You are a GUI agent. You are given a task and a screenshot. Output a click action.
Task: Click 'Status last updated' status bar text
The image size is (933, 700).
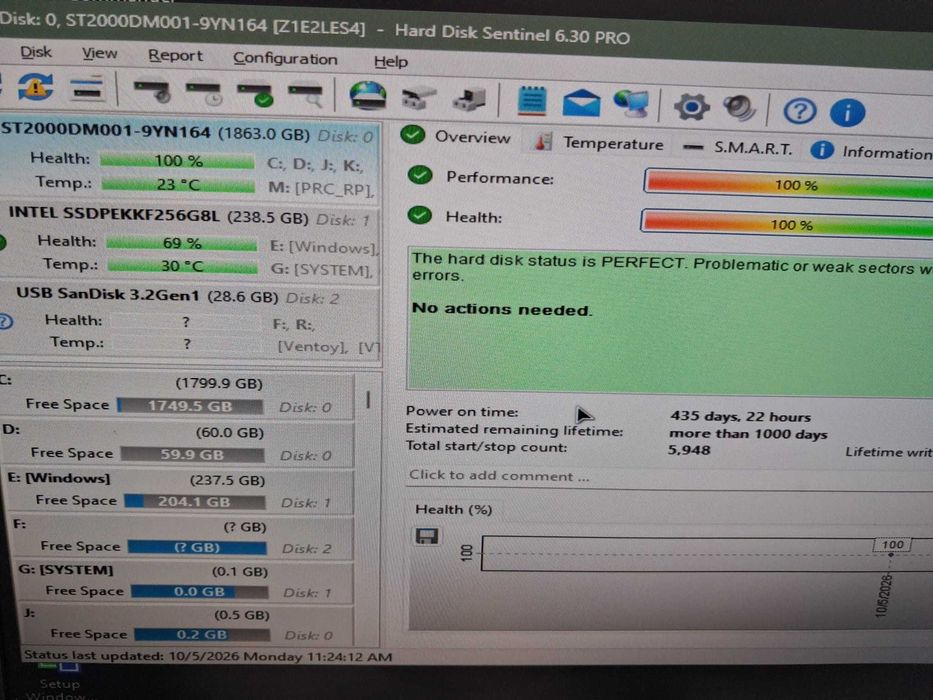tap(208, 656)
